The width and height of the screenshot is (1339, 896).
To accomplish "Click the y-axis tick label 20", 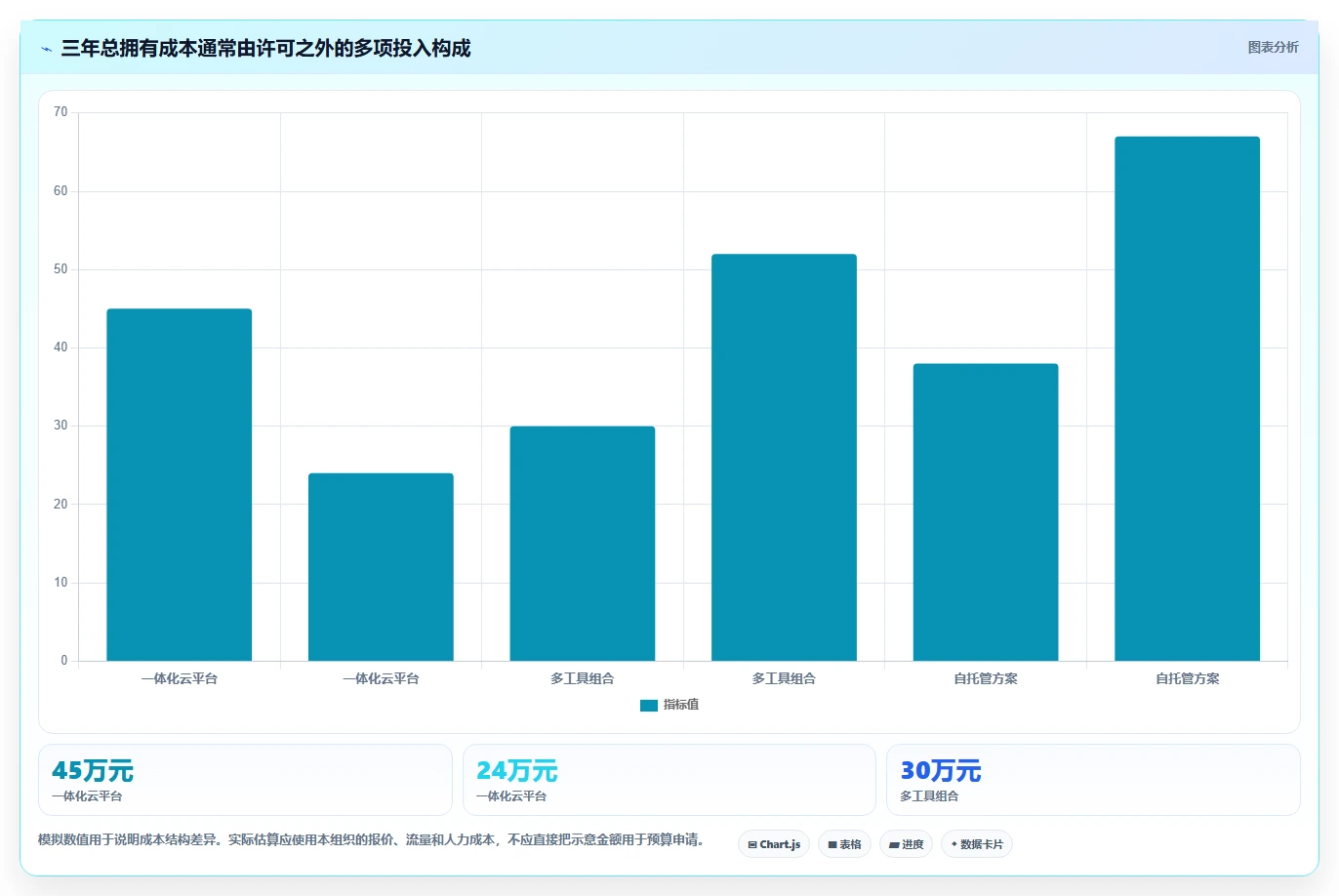I will (x=61, y=505).
